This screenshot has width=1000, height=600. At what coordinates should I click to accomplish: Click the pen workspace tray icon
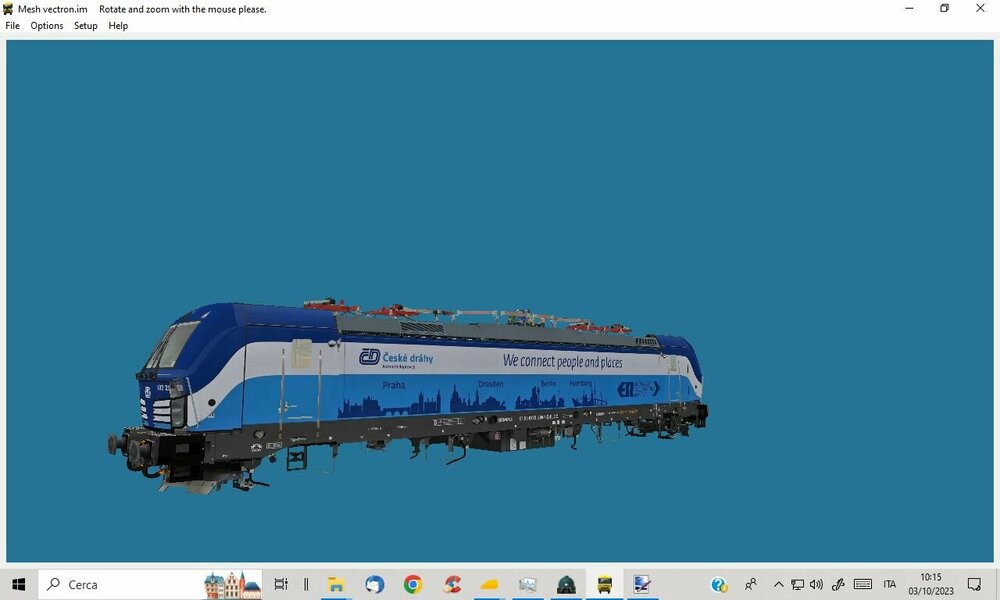(838, 584)
